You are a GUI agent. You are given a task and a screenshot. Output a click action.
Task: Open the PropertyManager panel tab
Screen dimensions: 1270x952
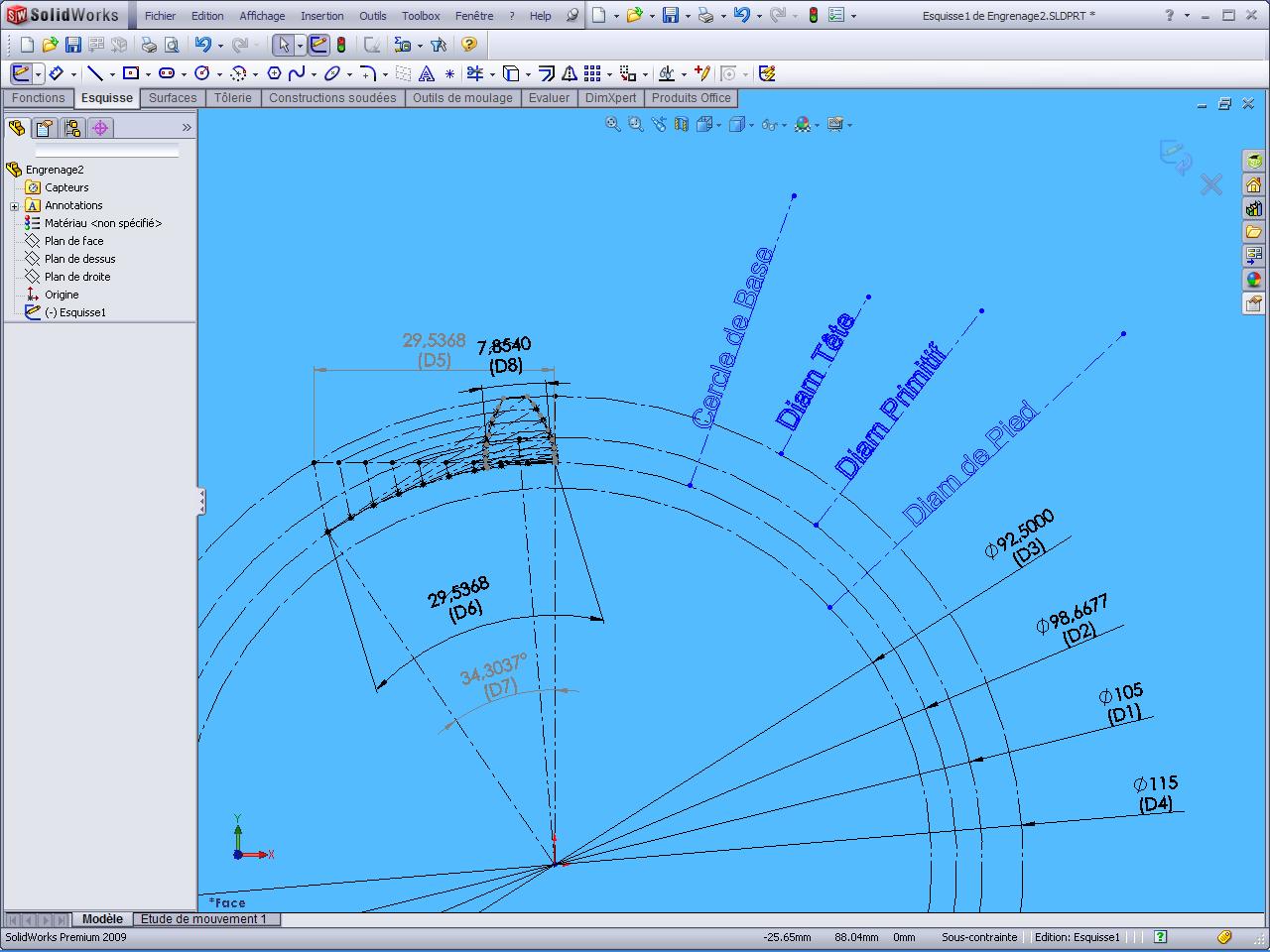click(x=44, y=128)
